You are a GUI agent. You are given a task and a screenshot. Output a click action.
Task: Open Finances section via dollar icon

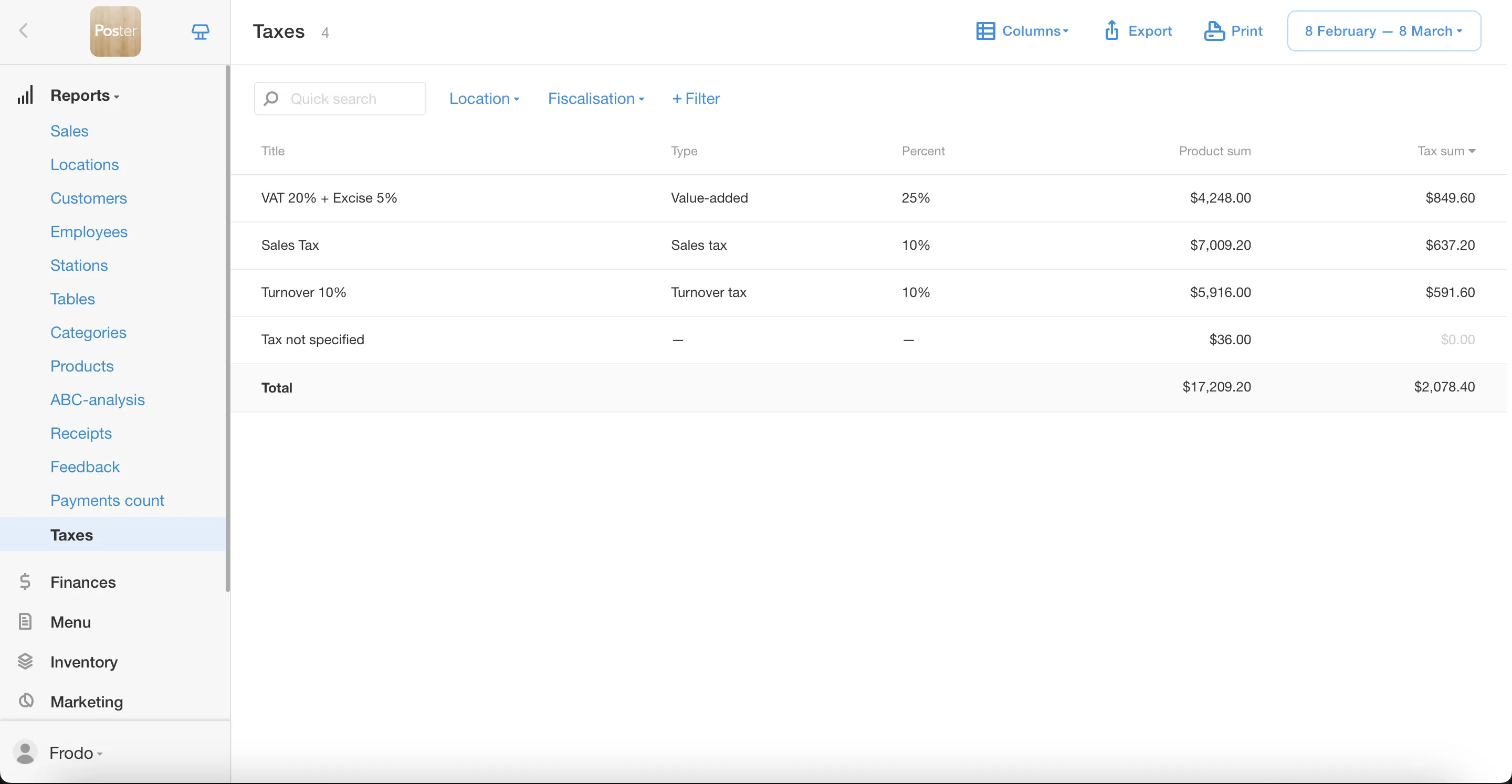coord(25,581)
